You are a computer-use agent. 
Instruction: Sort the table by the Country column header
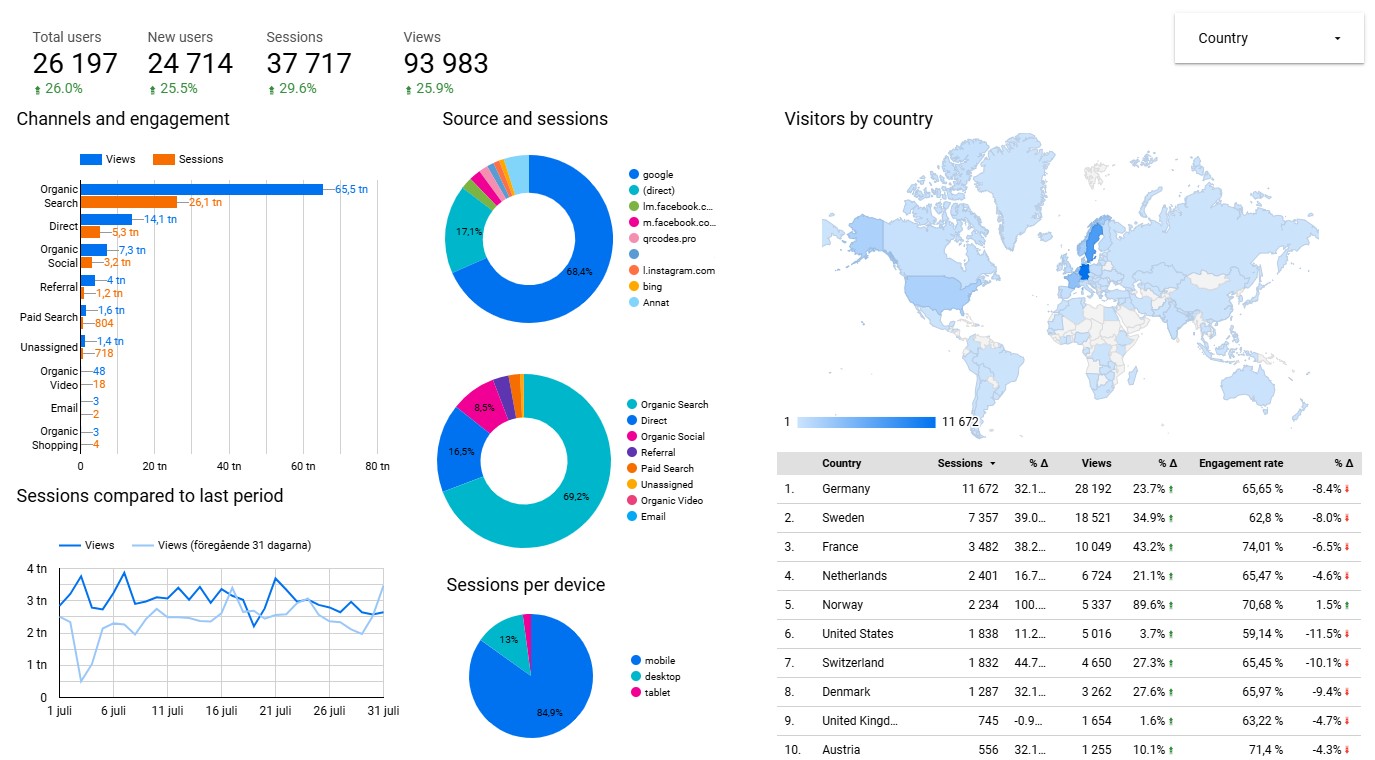pos(840,464)
